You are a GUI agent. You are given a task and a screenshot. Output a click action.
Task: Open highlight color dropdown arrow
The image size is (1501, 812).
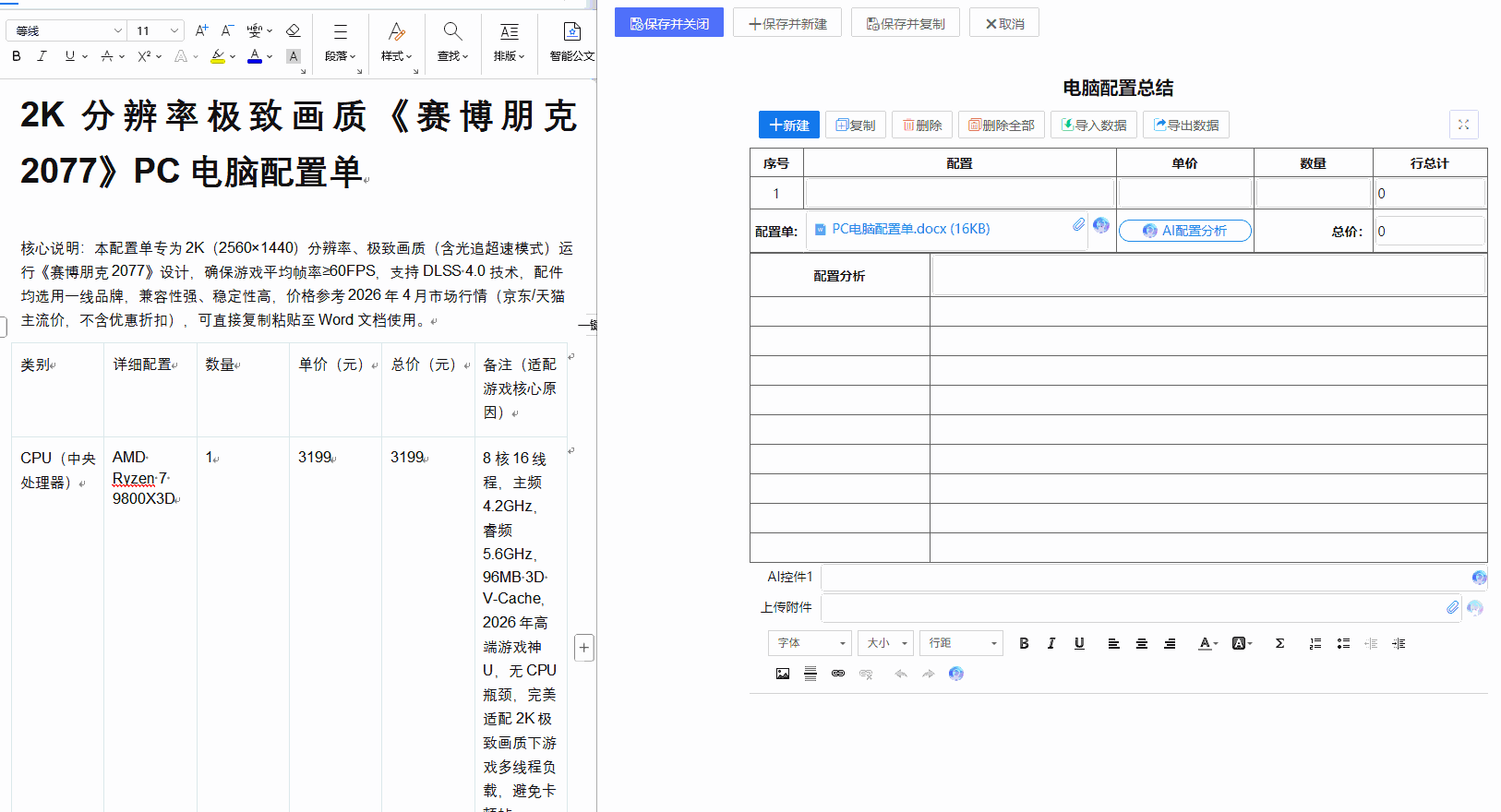coord(233,57)
